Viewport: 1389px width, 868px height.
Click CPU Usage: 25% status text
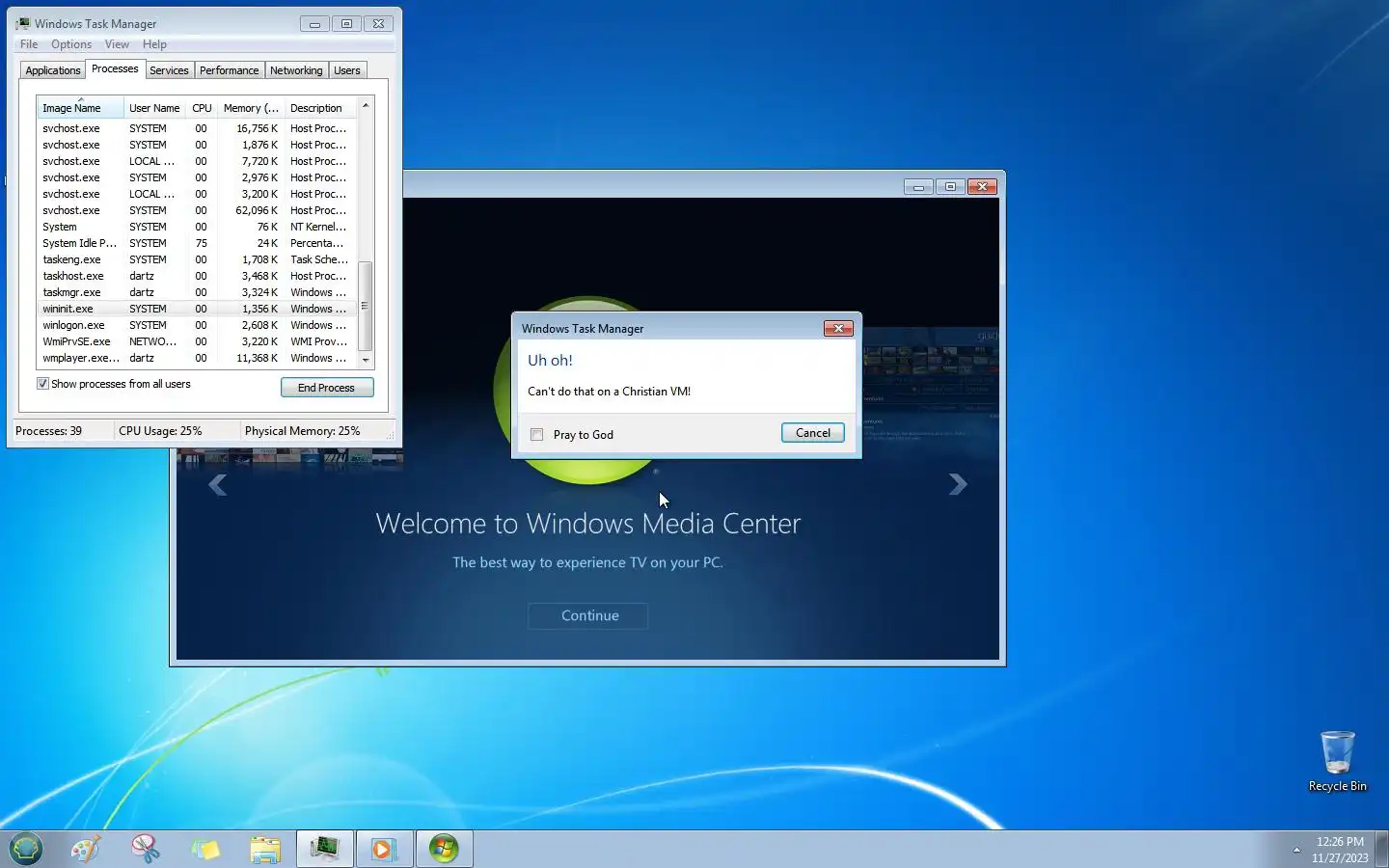pyautogui.click(x=160, y=431)
